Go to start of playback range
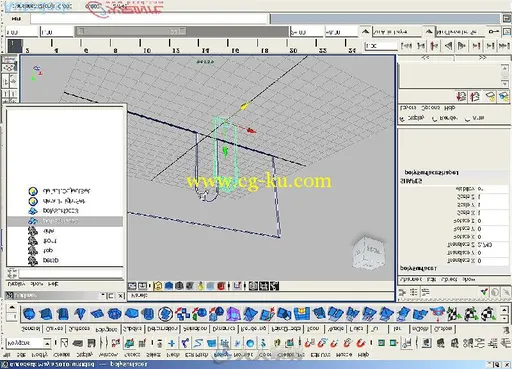Screen dimensions: 512x369 pyautogui.click(x=406, y=45)
